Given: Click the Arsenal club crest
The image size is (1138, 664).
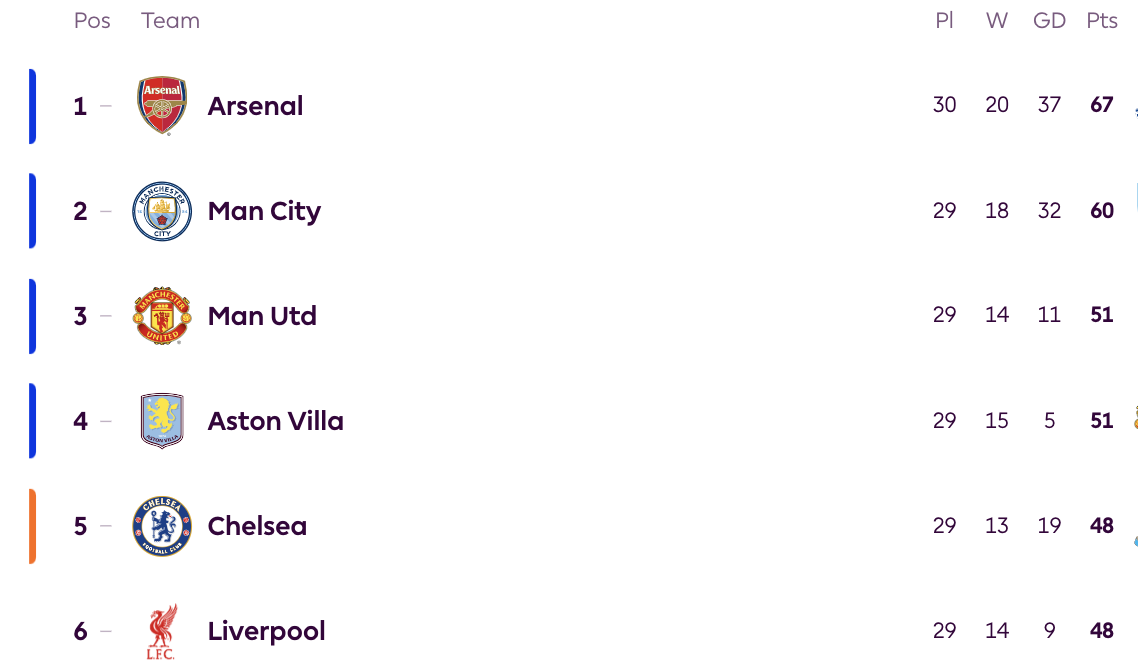Looking at the screenshot, I should coord(162,106).
